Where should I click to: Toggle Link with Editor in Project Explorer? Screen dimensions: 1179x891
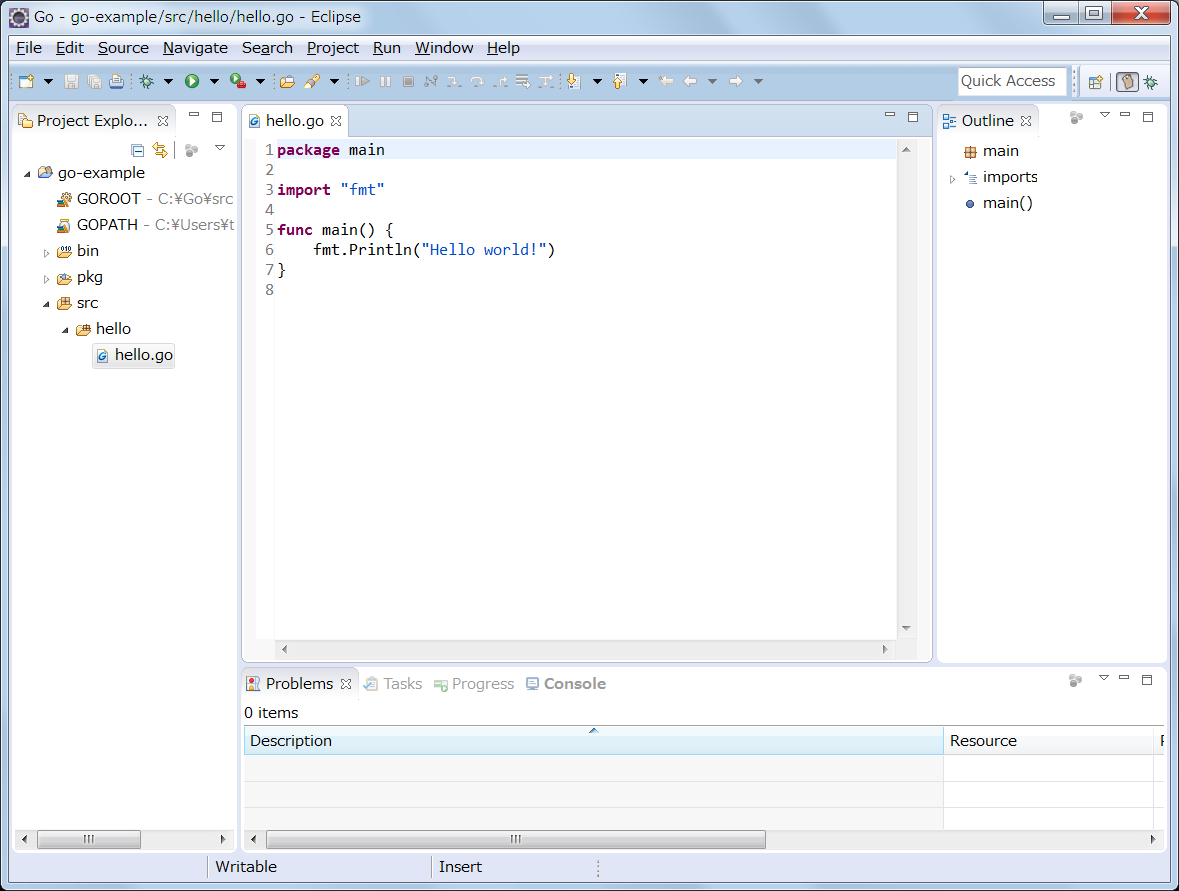click(160, 149)
